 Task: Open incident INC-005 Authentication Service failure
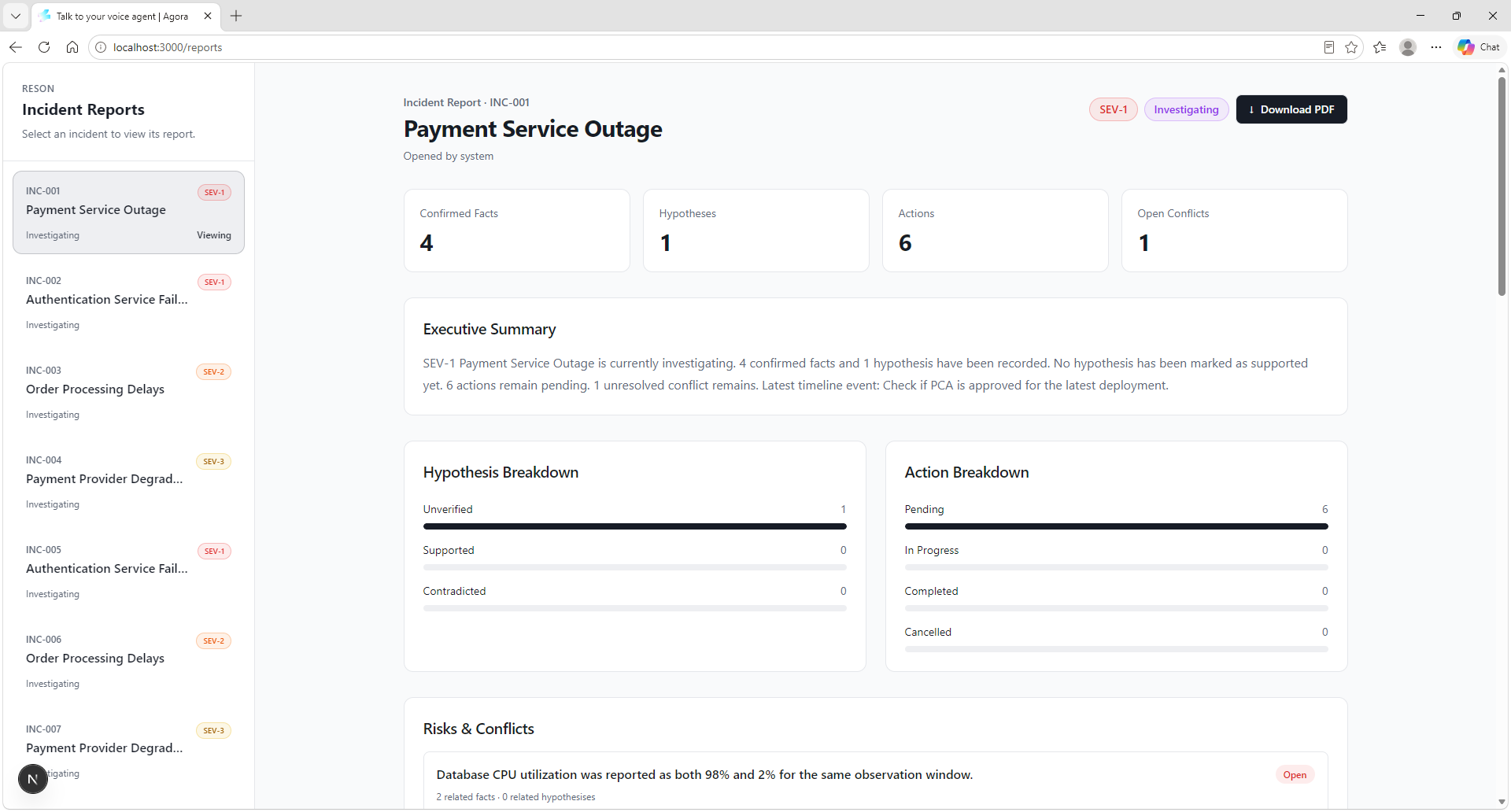pos(128,571)
